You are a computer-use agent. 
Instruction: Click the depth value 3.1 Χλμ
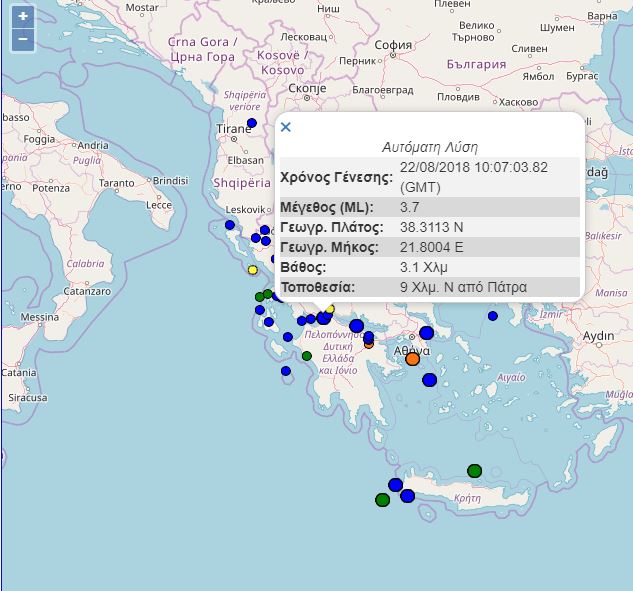click(x=424, y=267)
